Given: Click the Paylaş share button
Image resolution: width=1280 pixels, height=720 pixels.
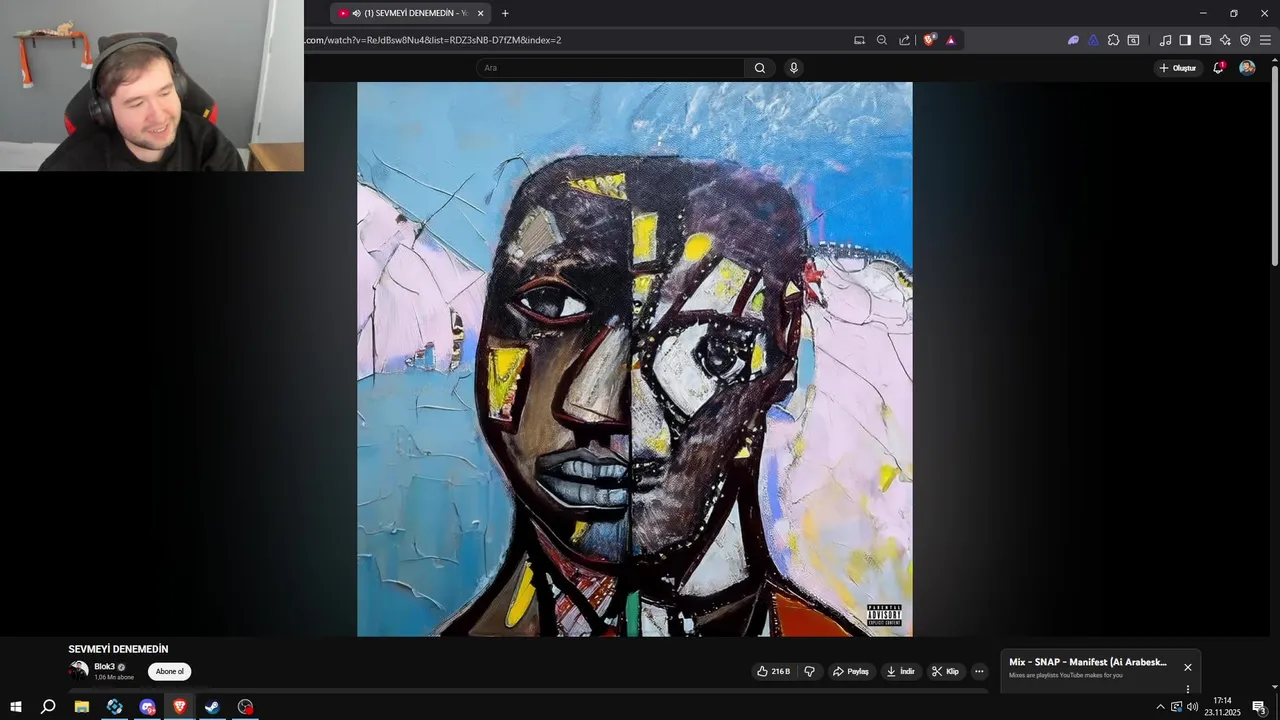Looking at the screenshot, I should [x=851, y=671].
